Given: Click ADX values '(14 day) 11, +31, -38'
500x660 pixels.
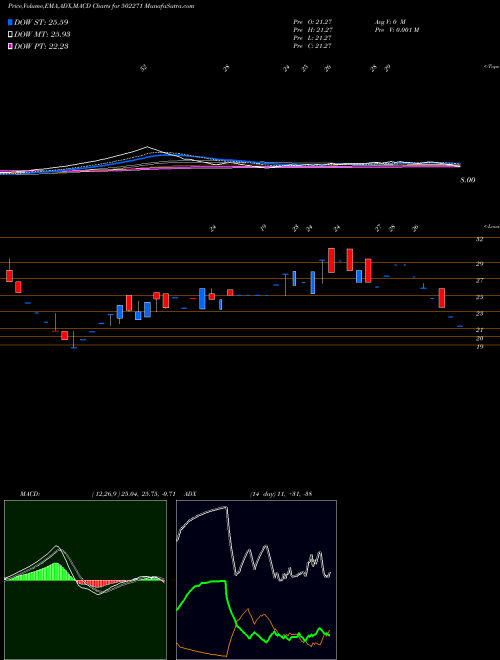Looking at the screenshot, I should (x=280, y=493).
